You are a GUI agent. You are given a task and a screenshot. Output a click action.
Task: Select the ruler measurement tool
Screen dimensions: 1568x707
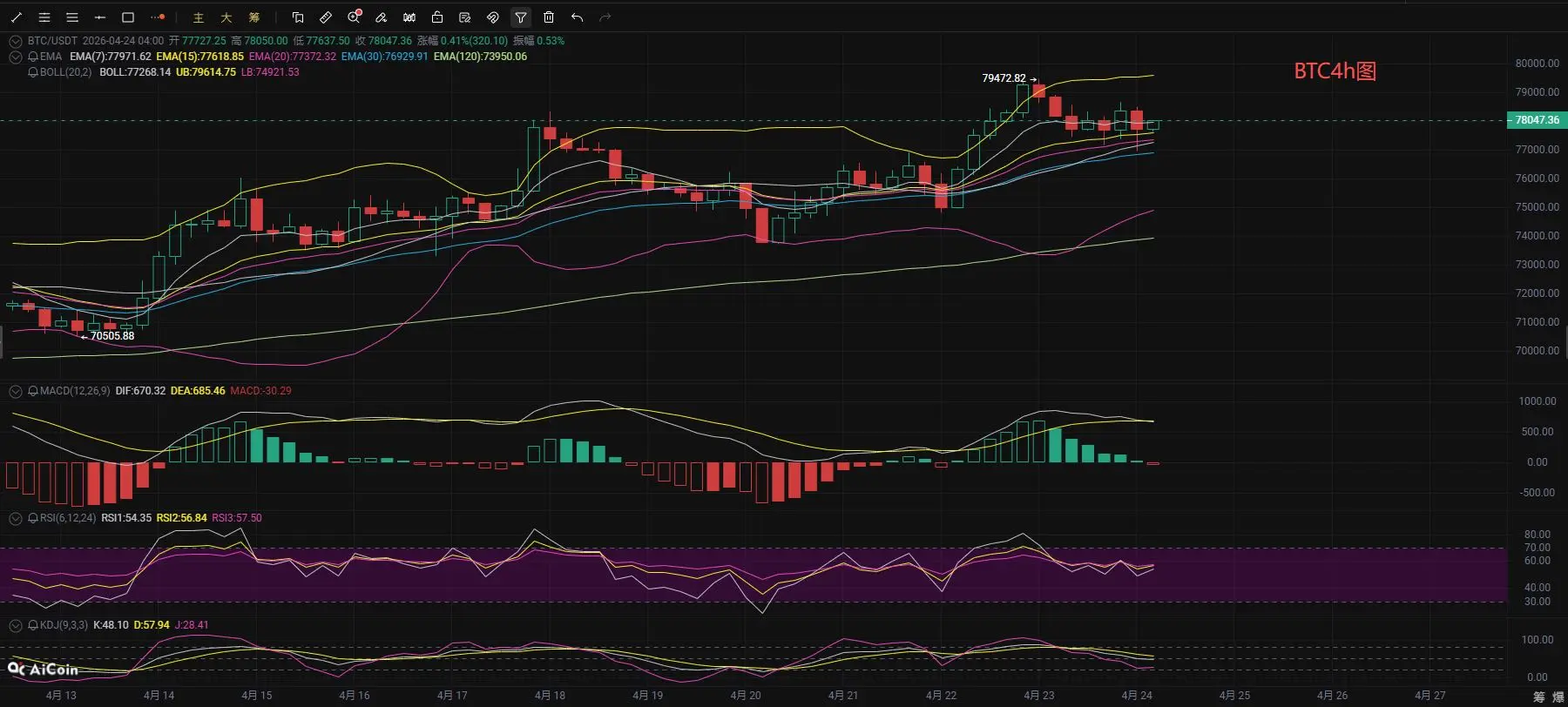tap(326, 17)
